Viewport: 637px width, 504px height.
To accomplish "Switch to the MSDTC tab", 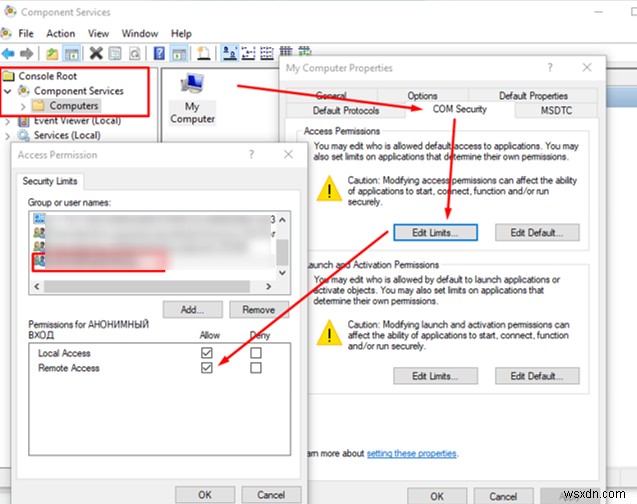I will [556, 110].
